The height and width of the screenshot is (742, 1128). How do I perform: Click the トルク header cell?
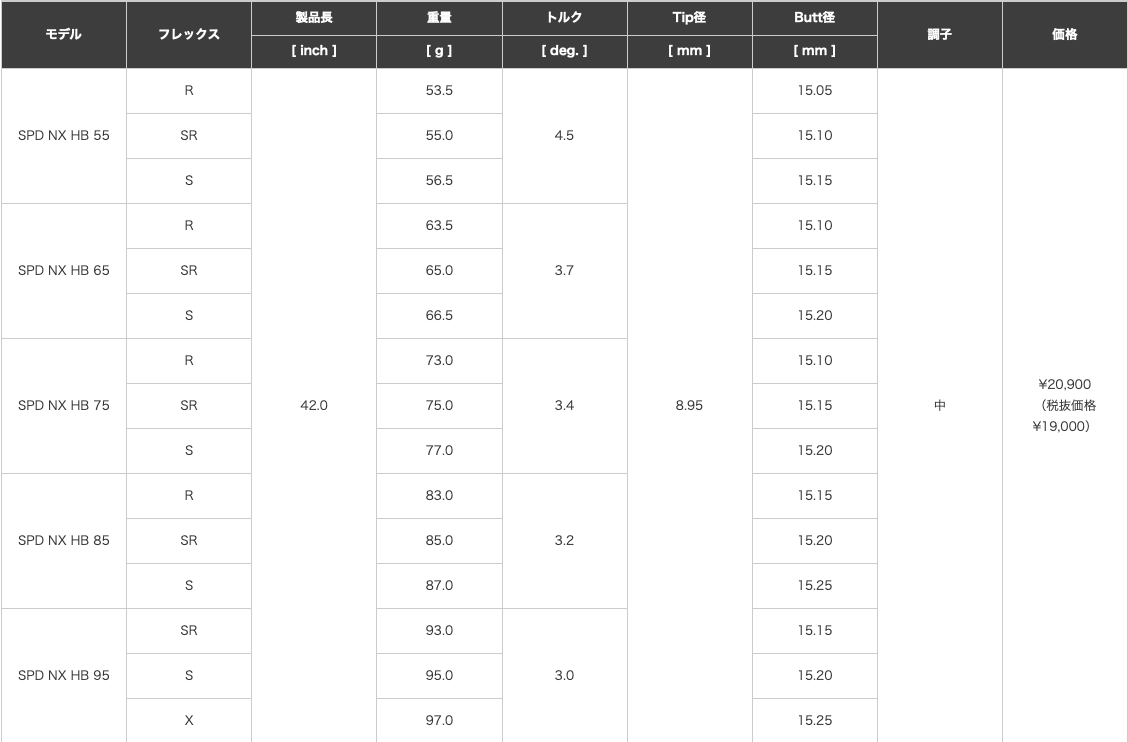pos(564,18)
